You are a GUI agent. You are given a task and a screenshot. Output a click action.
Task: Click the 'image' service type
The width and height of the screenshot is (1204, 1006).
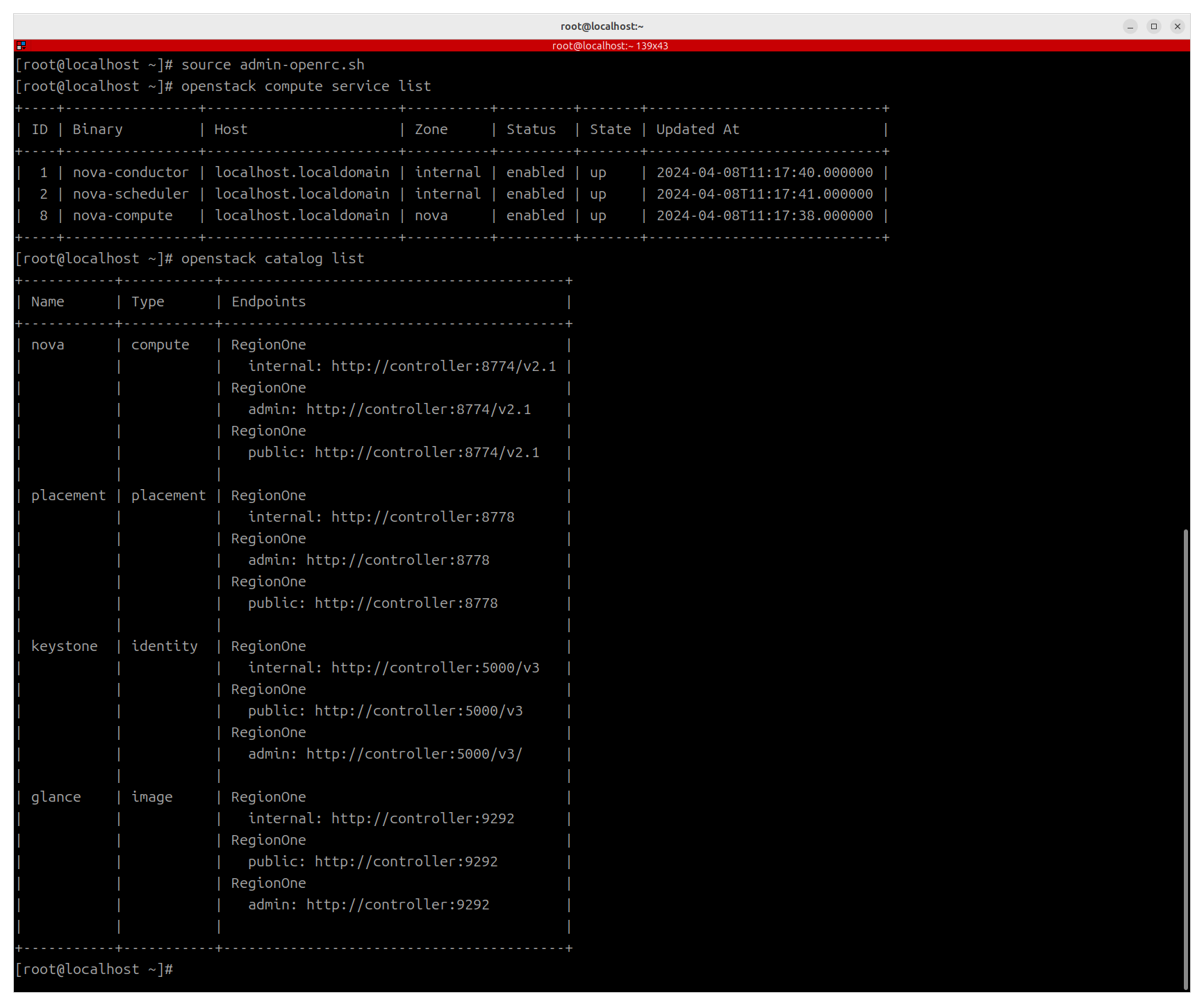pyautogui.click(x=152, y=797)
